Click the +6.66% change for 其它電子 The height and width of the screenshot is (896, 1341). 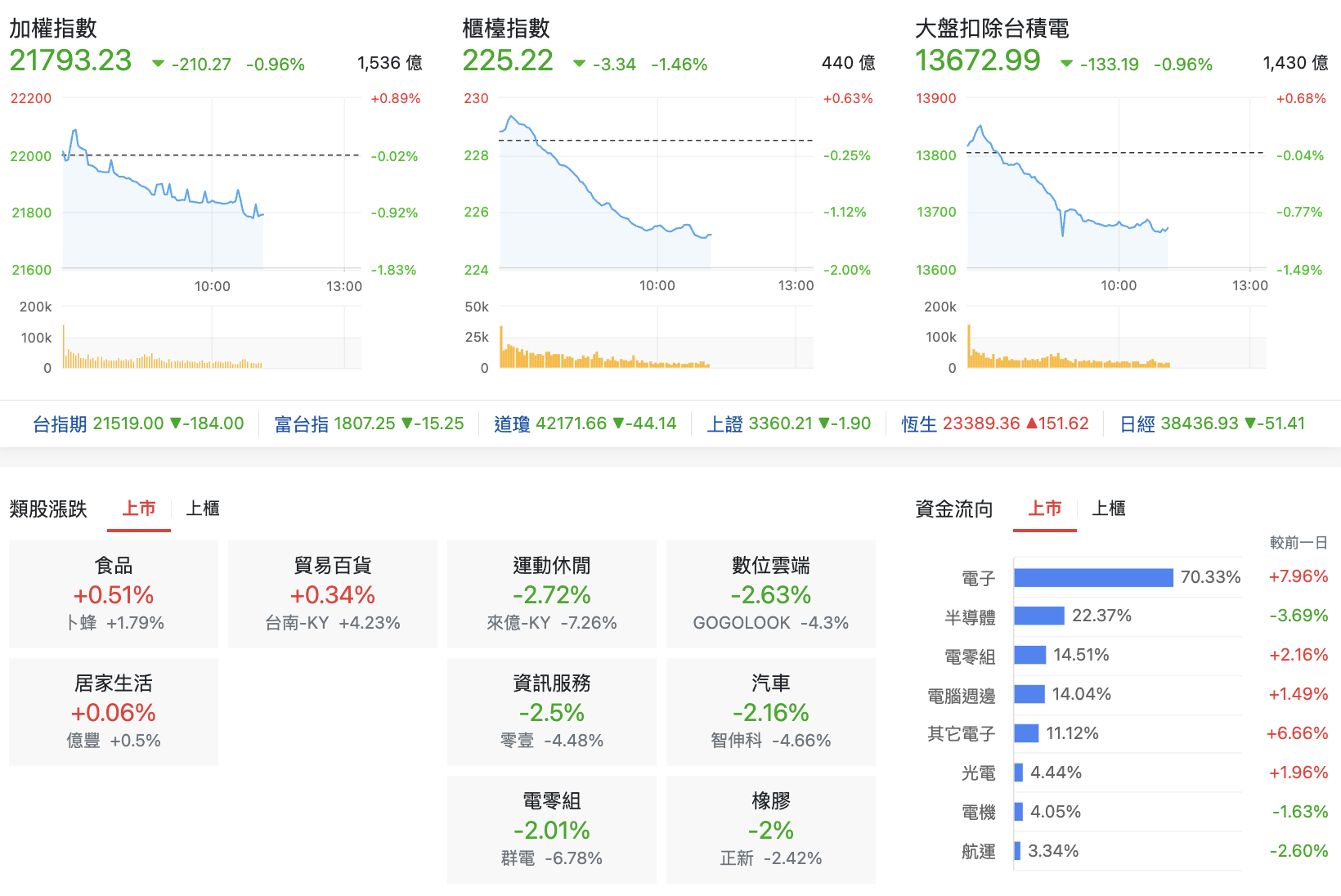1298,733
